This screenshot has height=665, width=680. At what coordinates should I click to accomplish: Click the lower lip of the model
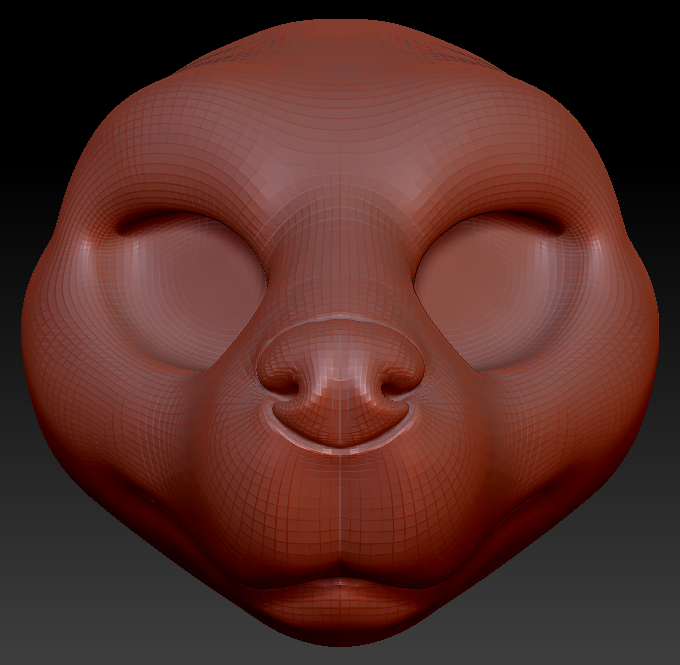340,612
